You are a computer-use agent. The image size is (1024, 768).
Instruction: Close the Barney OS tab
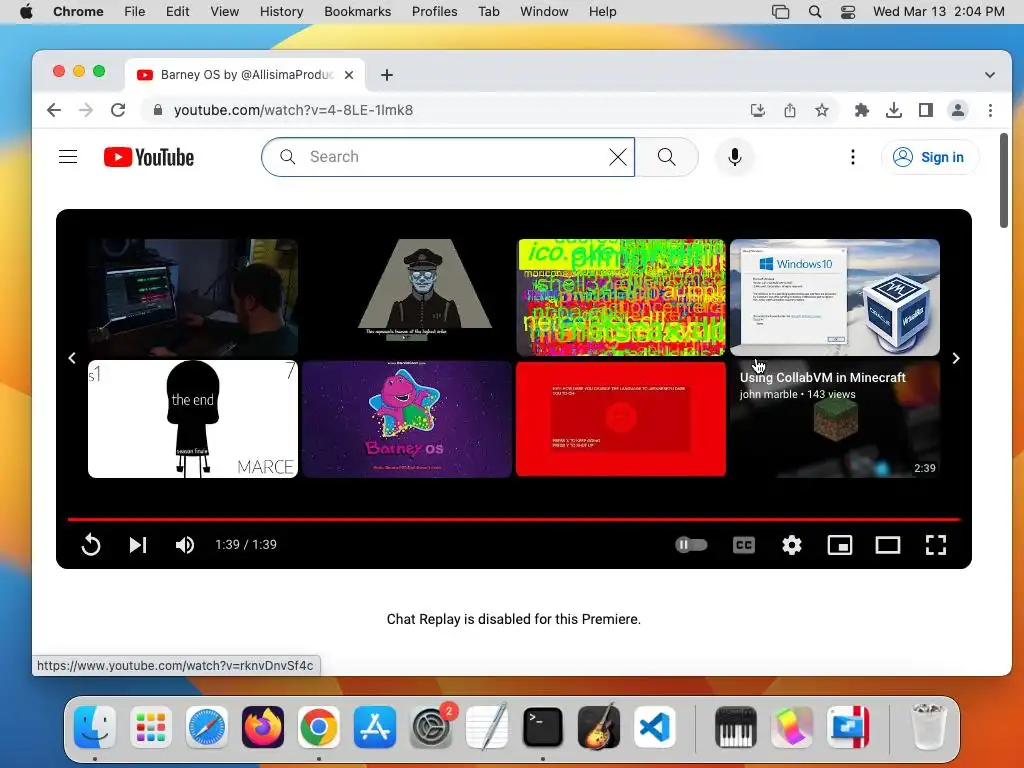[x=349, y=75]
